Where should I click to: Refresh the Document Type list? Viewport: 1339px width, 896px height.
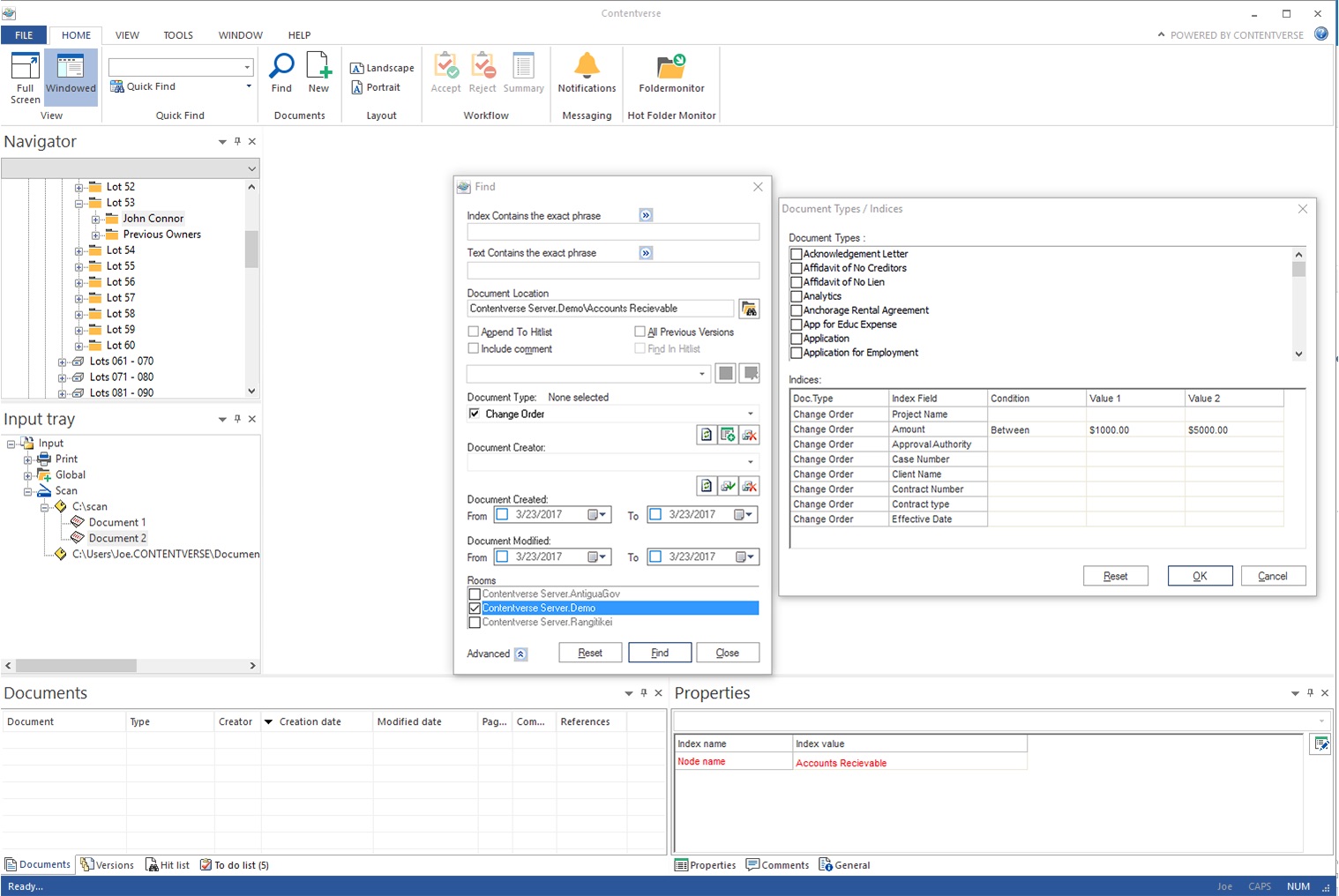(x=707, y=435)
